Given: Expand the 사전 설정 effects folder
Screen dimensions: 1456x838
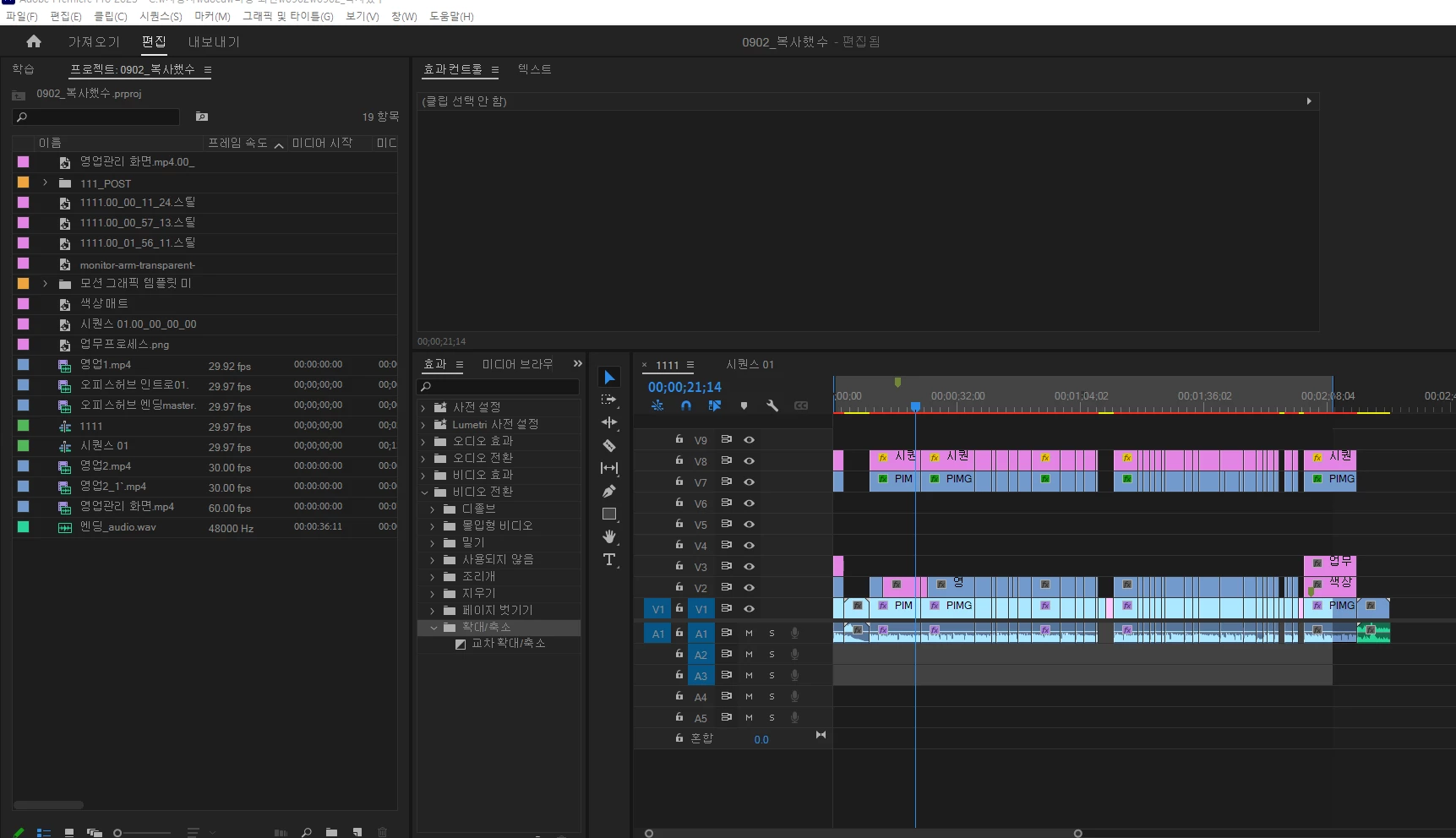Looking at the screenshot, I should point(424,407).
